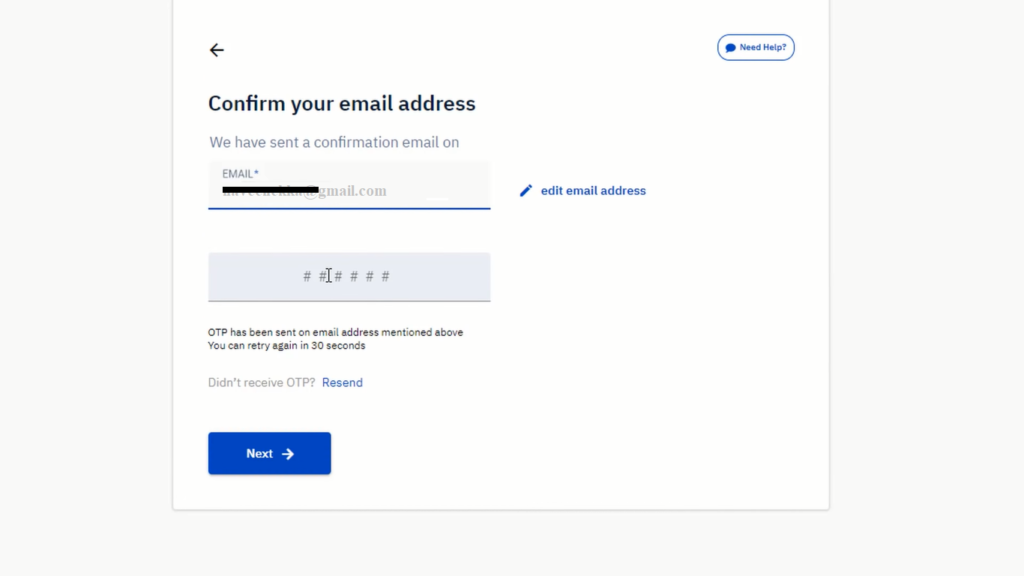This screenshot has height=576, width=1024.
Task: Click the Didn't receive OTP? text
Action: pos(261,383)
